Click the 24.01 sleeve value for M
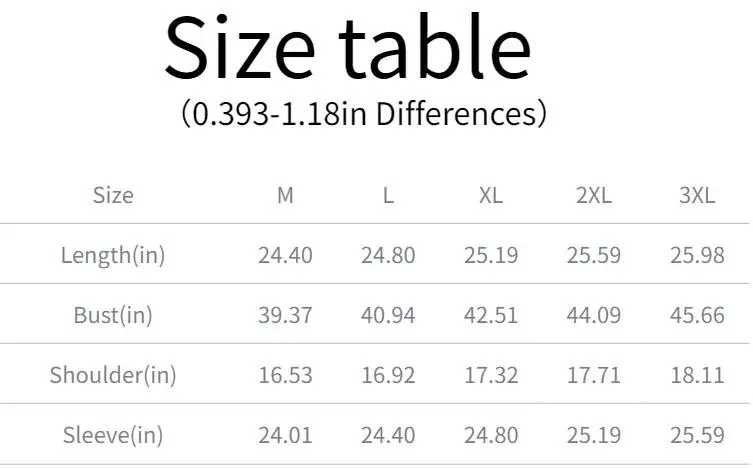The image size is (753, 468). click(285, 435)
